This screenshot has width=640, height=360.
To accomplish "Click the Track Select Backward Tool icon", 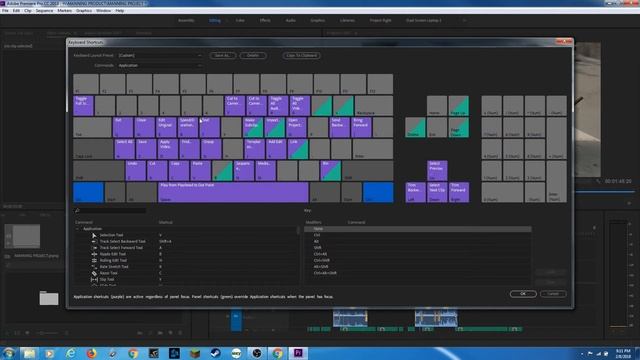I will [x=94, y=241].
